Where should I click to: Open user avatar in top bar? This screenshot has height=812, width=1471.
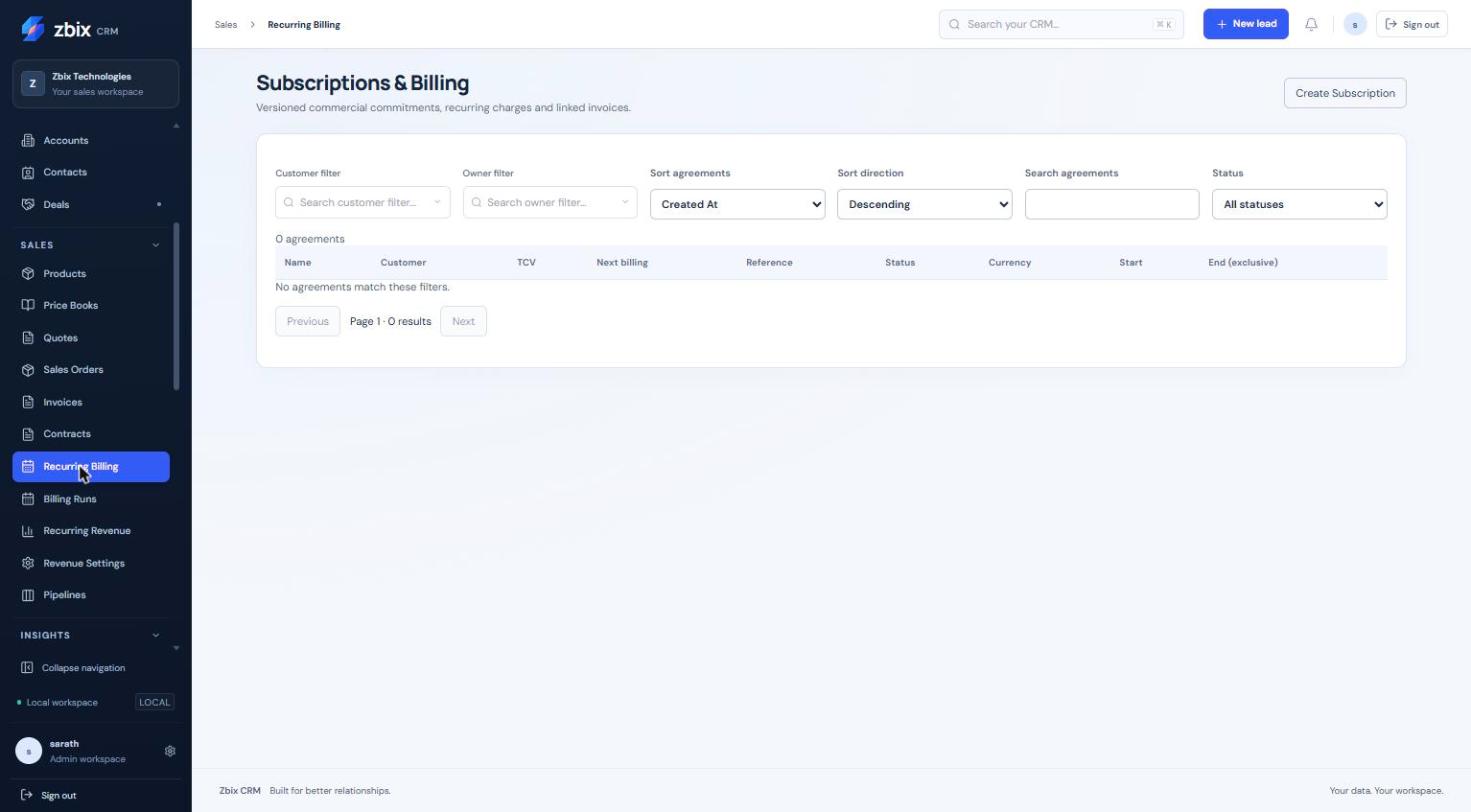(1355, 24)
